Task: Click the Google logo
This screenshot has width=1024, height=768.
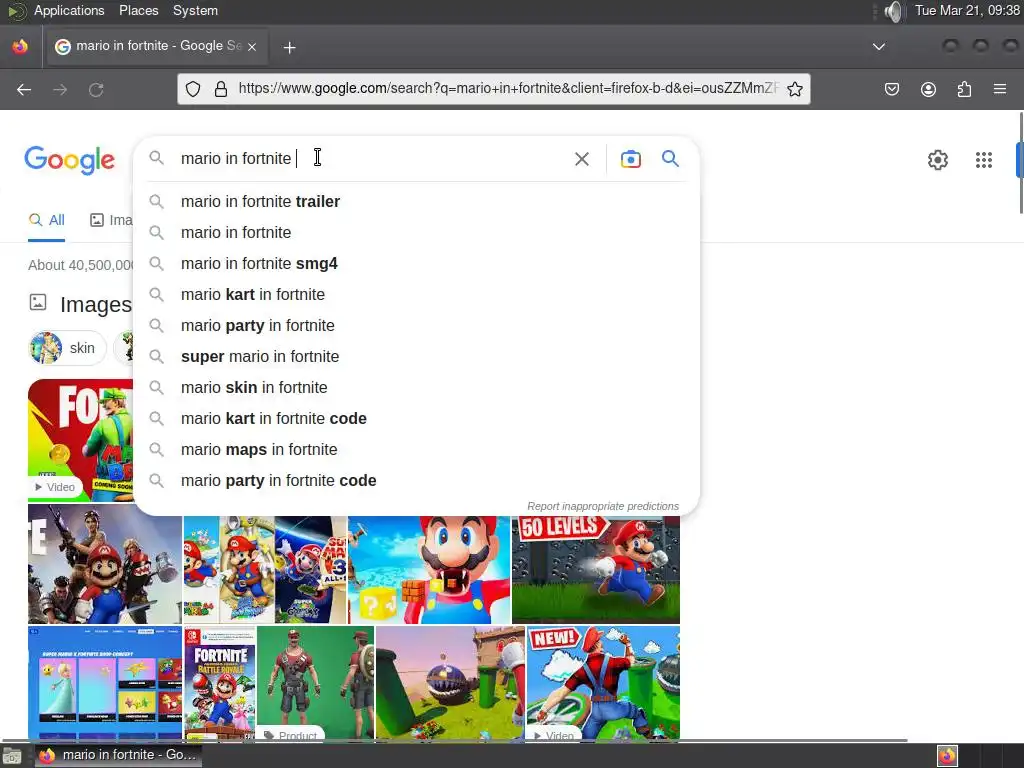Action: coord(69,160)
